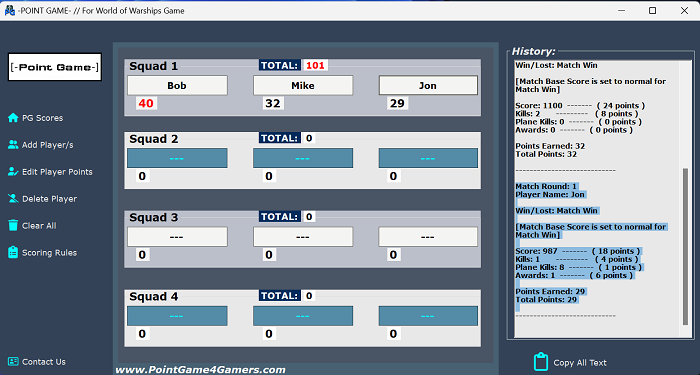Image resolution: width=700 pixels, height=375 pixels.
Task: Click the Squad 3 heading
Action: click(x=154, y=217)
